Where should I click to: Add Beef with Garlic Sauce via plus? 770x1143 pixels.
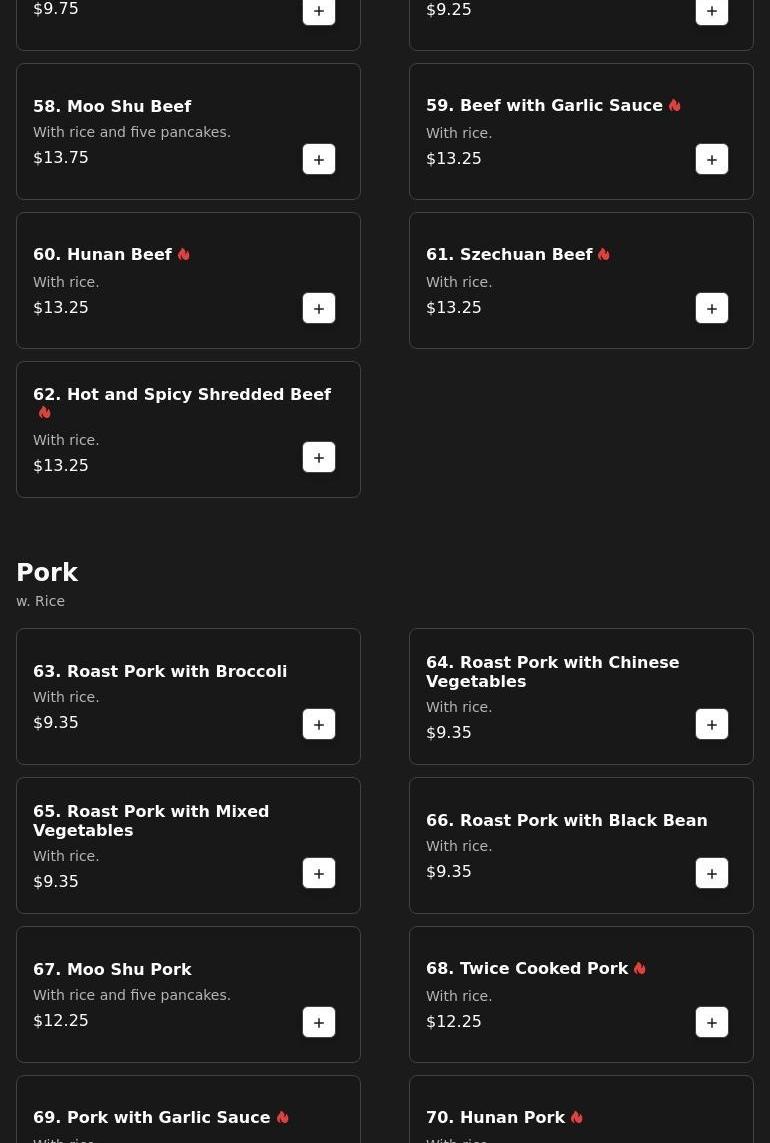[712, 160]
